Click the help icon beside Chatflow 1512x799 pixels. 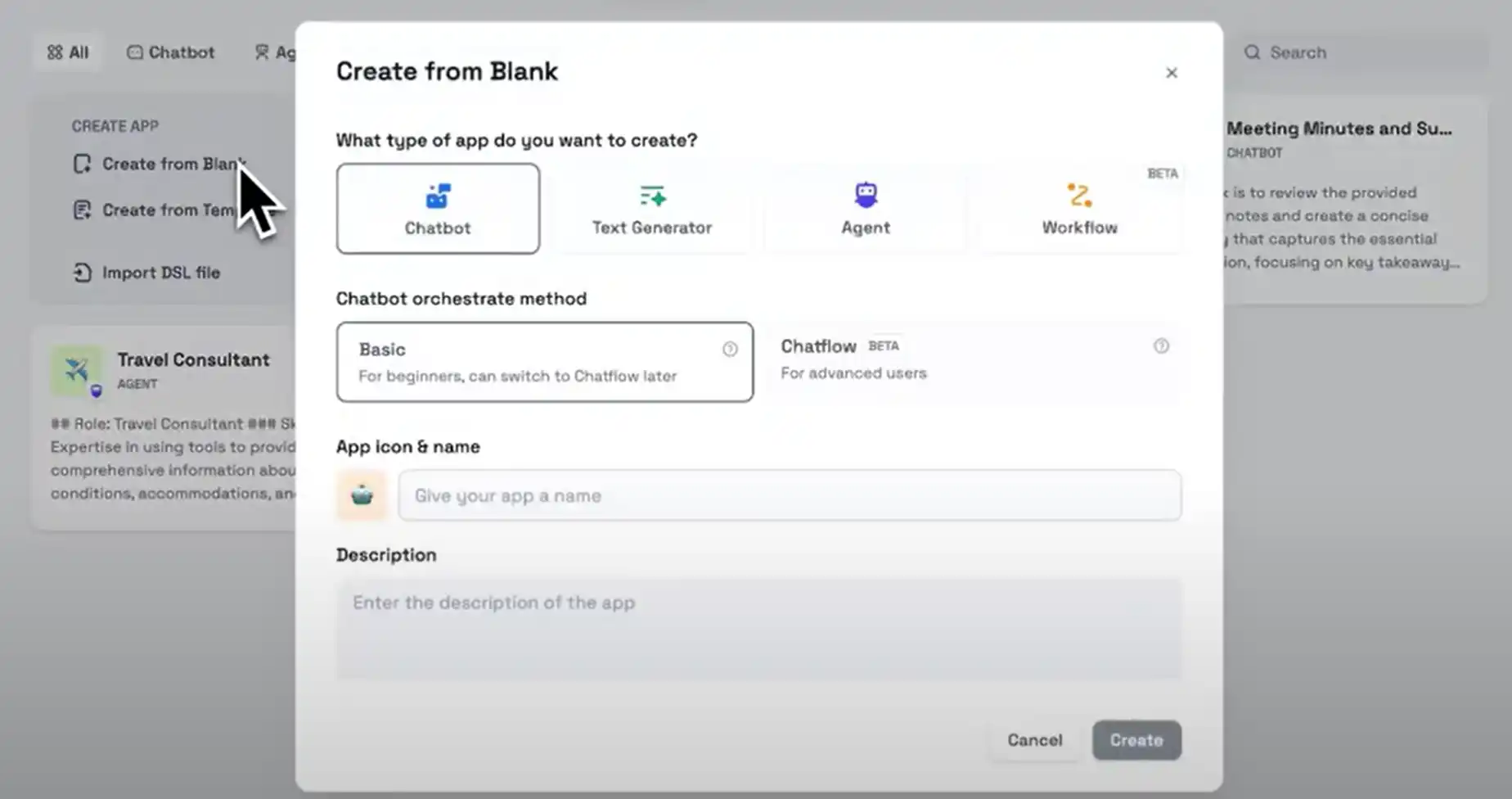(x=1161, y=346)
